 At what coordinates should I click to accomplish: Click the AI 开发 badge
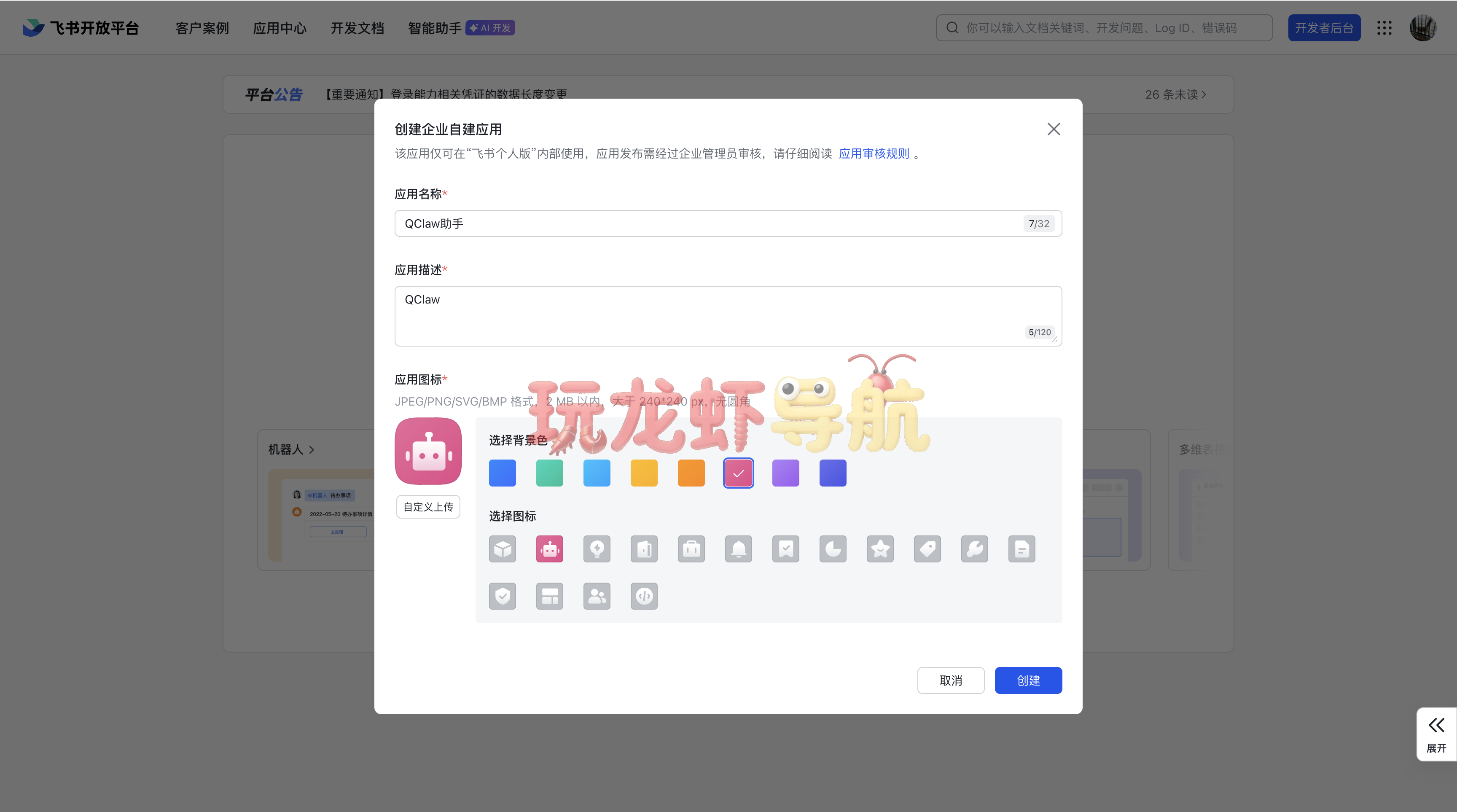490,28
